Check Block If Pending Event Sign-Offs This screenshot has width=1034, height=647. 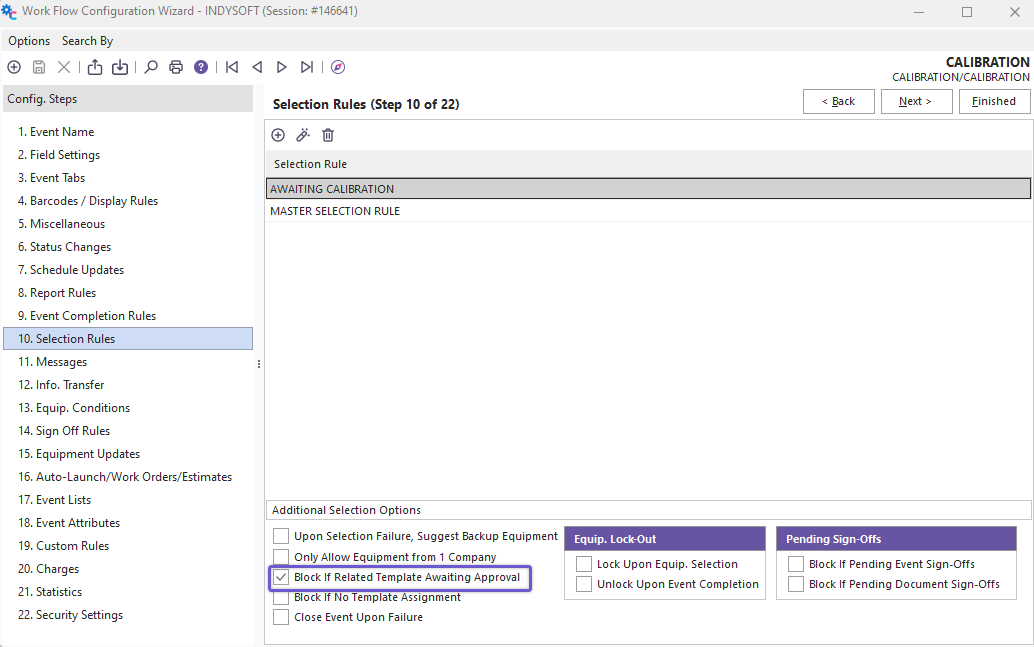point(796,564)
